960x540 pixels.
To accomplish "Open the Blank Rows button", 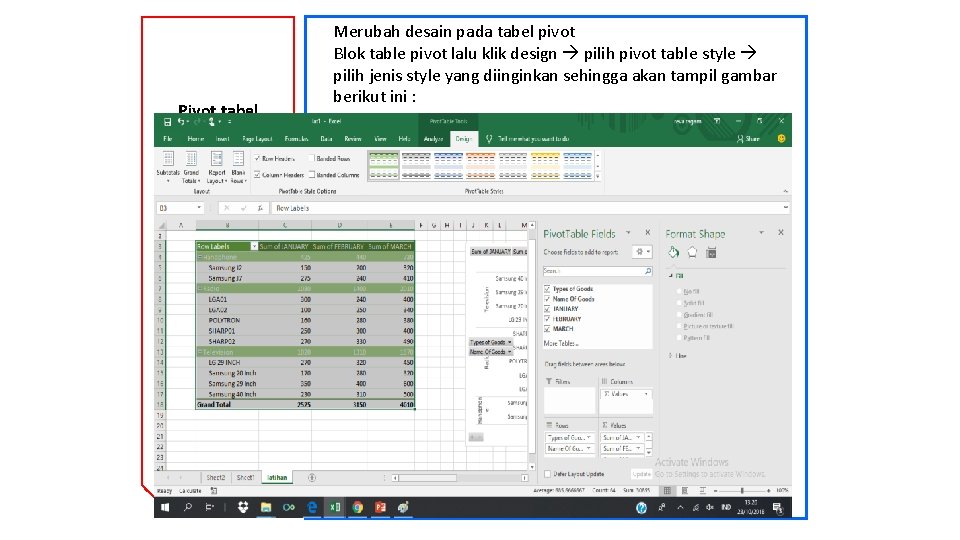I will 238,167.
